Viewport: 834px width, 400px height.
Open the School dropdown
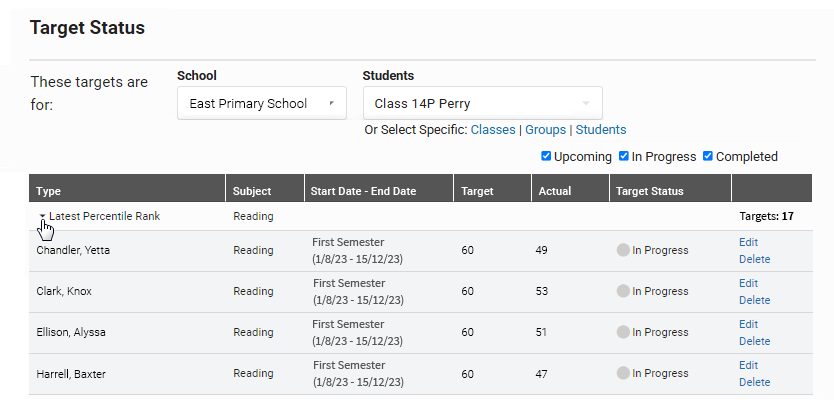262,103
